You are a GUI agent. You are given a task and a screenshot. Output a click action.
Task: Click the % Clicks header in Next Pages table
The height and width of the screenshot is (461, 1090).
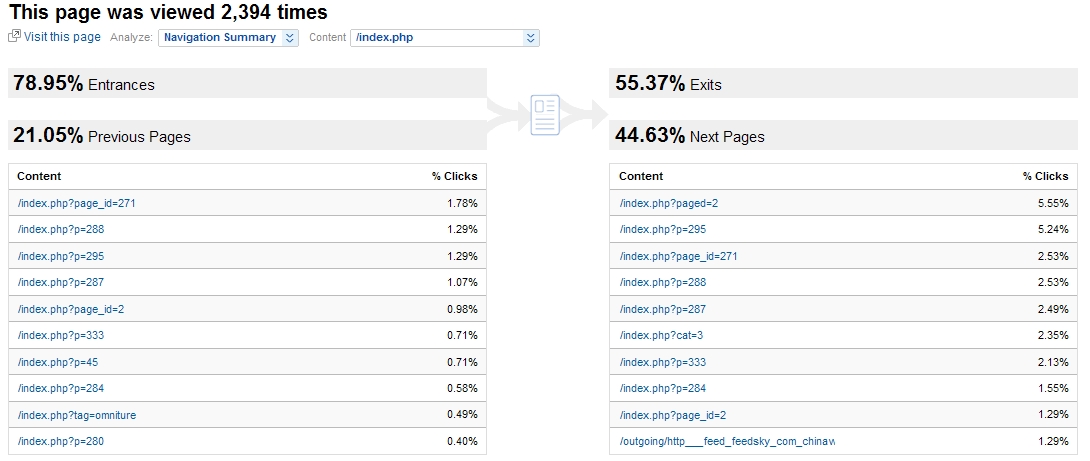pyautogui.click(x=1045, y=176)
